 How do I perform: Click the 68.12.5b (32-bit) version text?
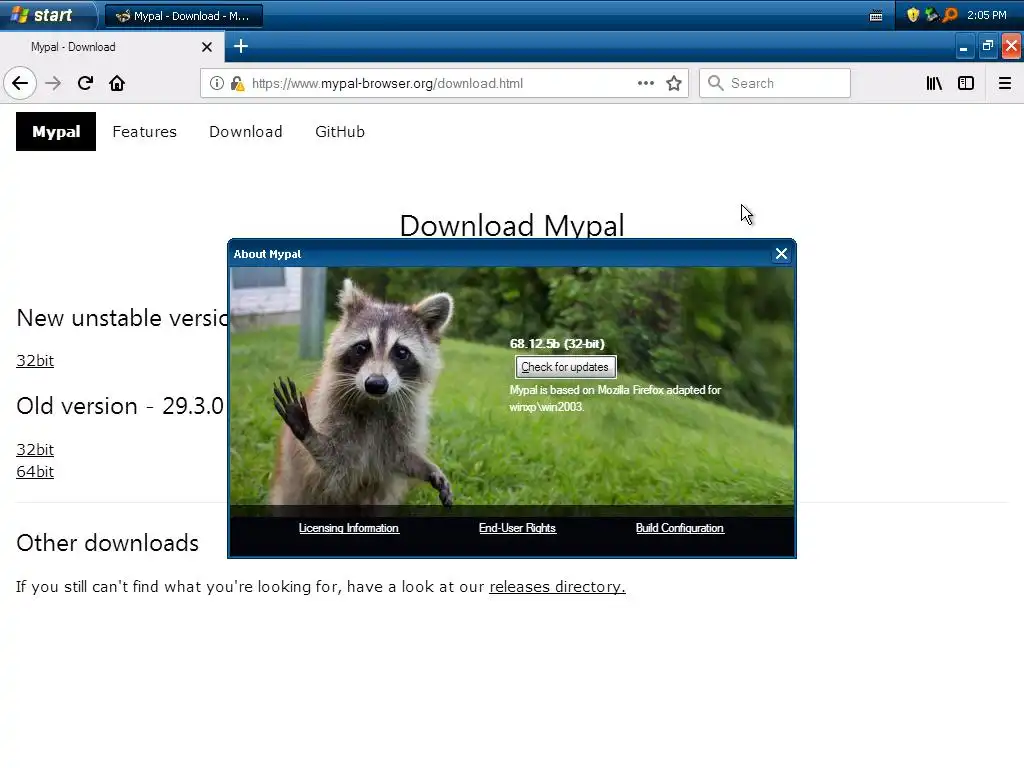click(x=557, y=344)
